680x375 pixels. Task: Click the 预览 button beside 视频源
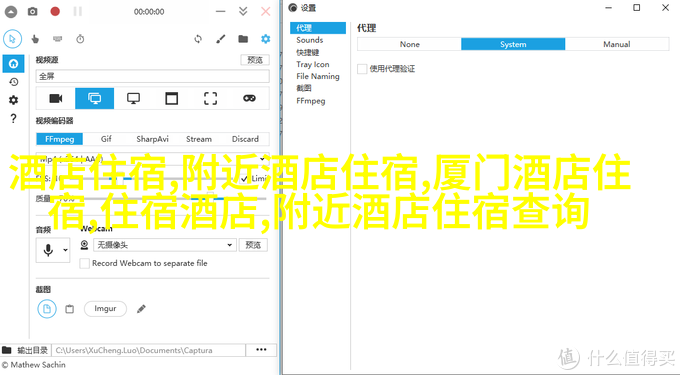[x=255, y=60]
